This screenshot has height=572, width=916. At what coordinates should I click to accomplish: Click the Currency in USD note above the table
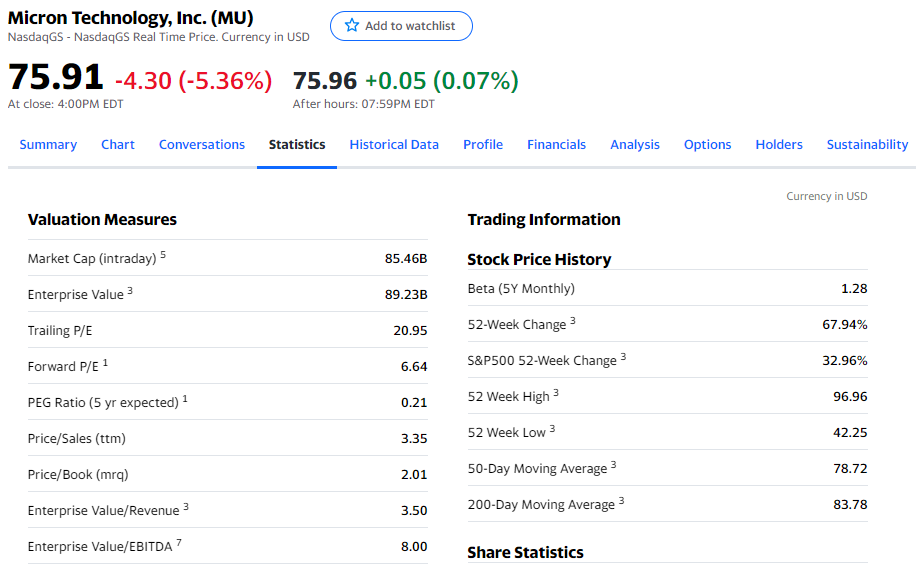click(x=827, y=196)
